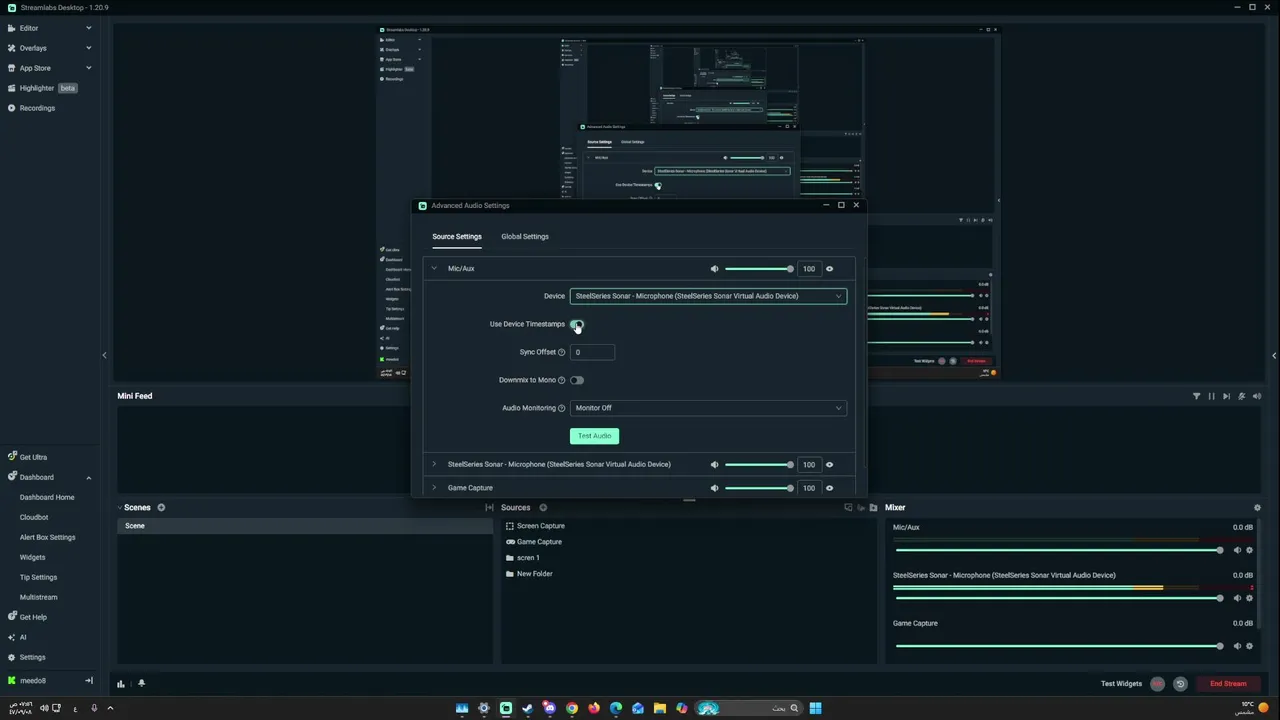
Task: Click Audio Monitoring help question mark icon
Action: tap(561, 408)
